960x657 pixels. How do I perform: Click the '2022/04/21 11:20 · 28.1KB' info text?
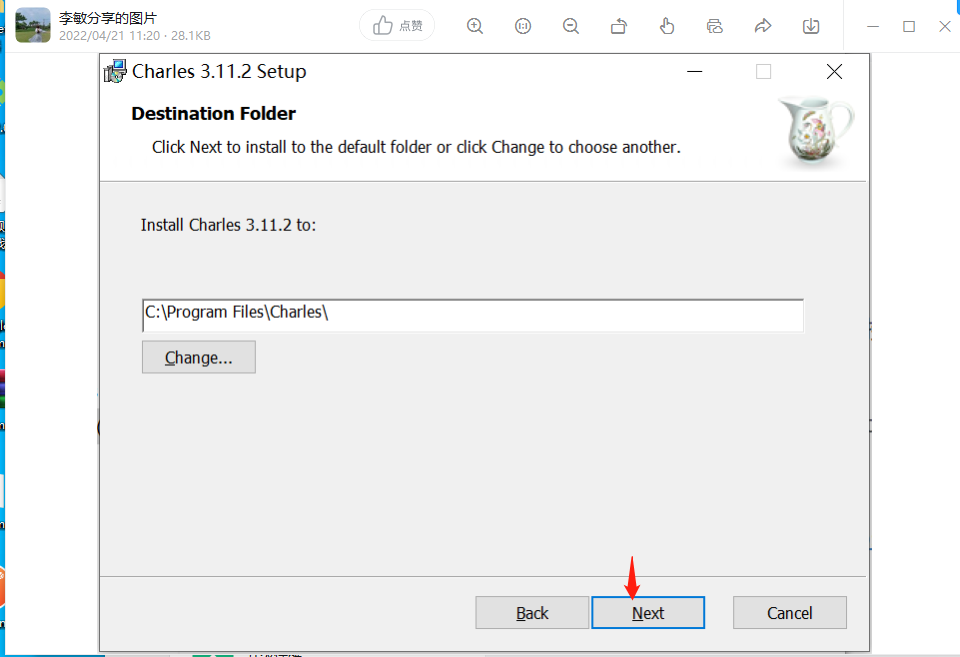tap(135, 36)
